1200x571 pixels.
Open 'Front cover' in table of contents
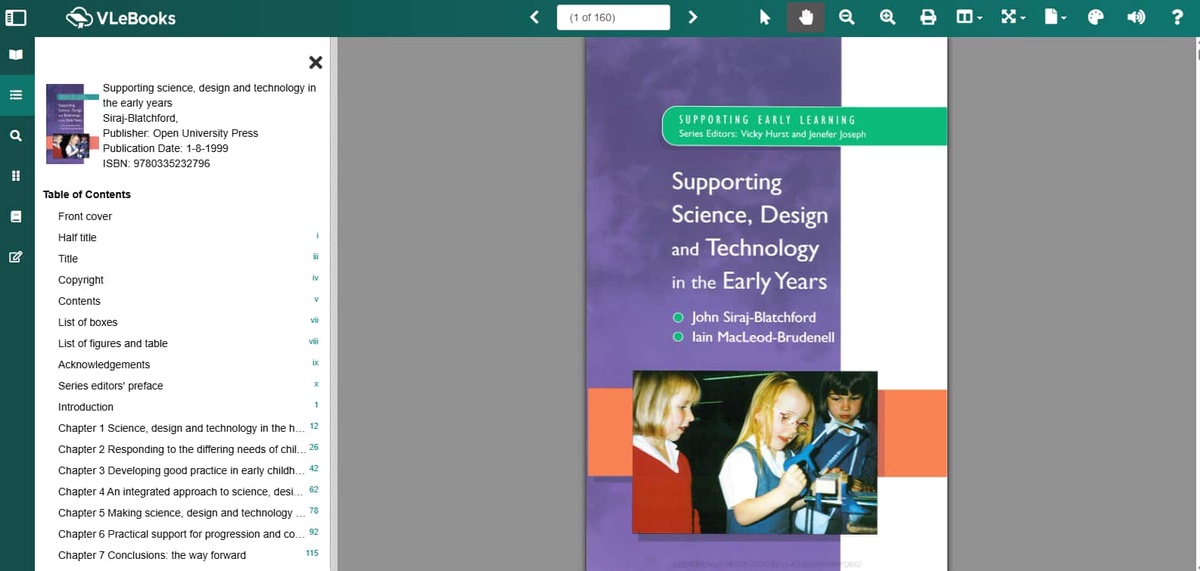pyautogui.click(x=85, y=216)
